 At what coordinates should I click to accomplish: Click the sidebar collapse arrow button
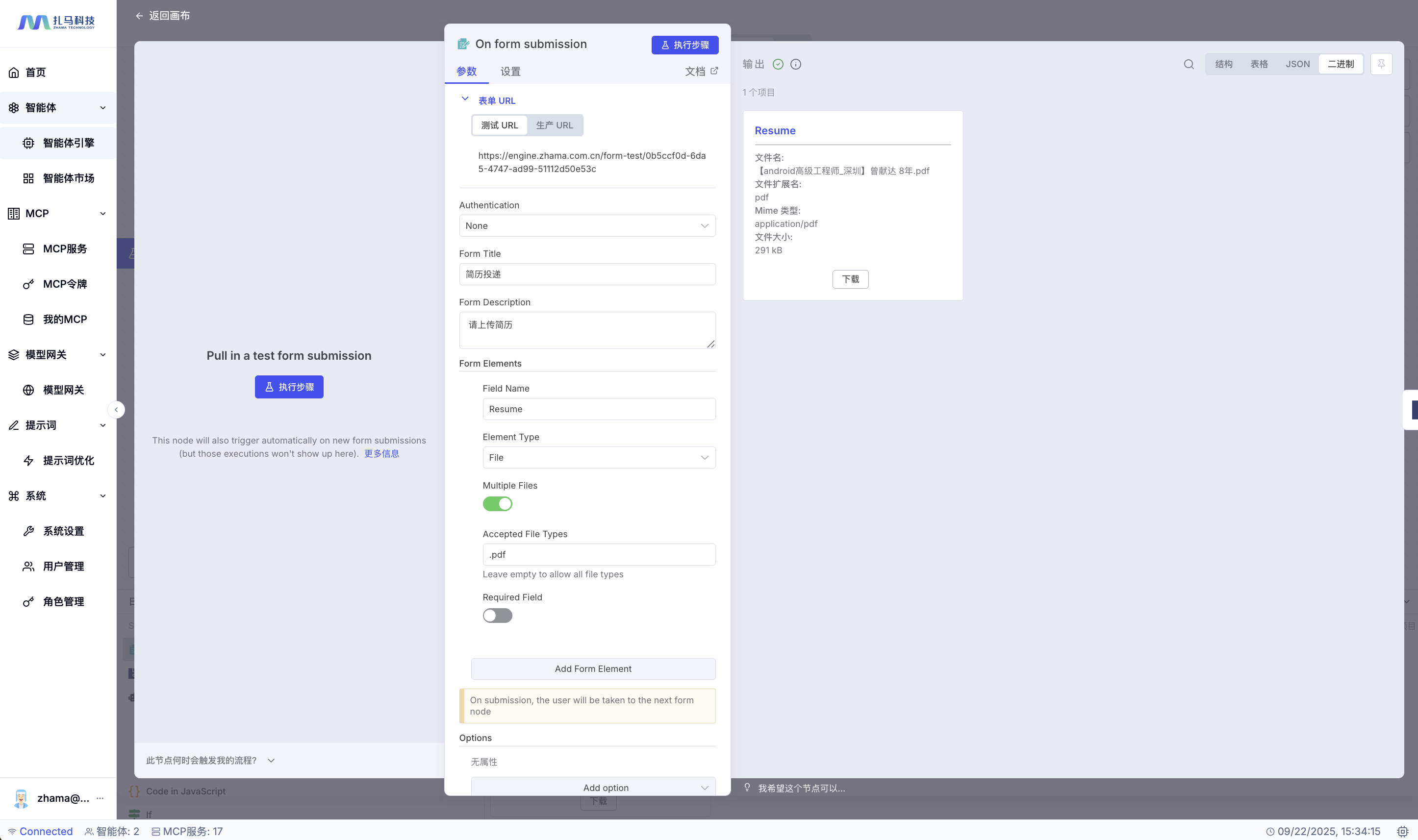pyautogui.click(x=116, y=409)
